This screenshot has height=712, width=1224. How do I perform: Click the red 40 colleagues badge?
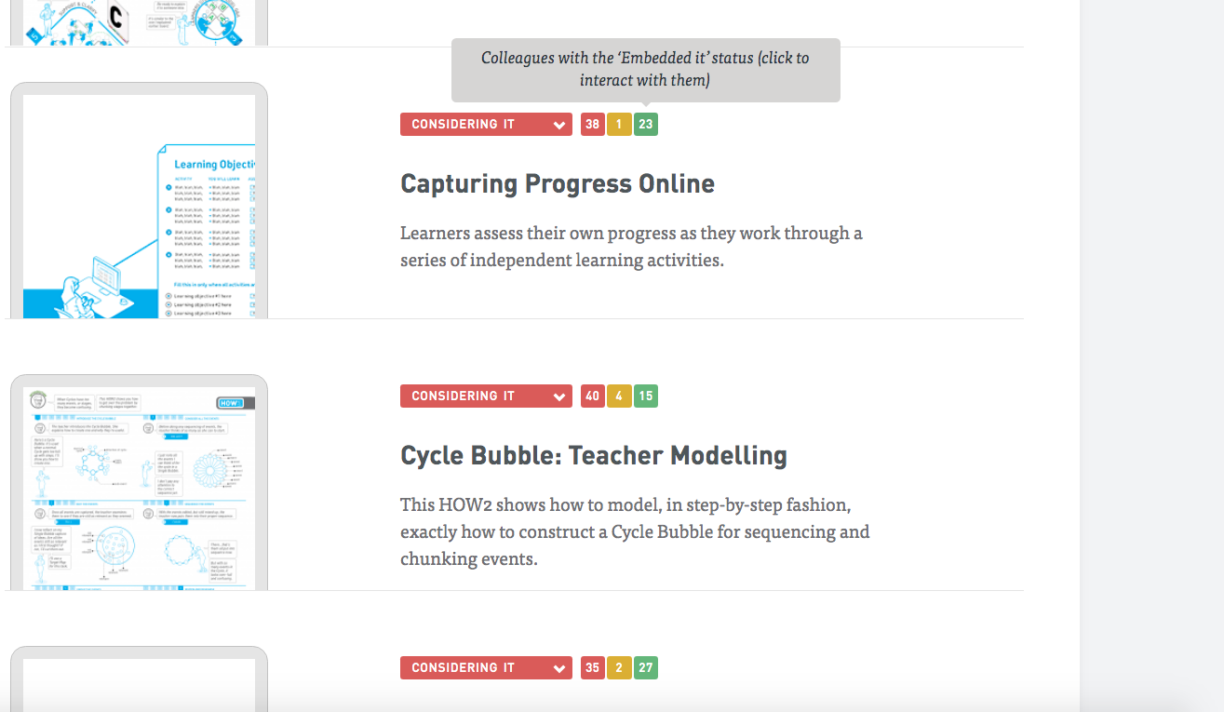tap(593, 396)
